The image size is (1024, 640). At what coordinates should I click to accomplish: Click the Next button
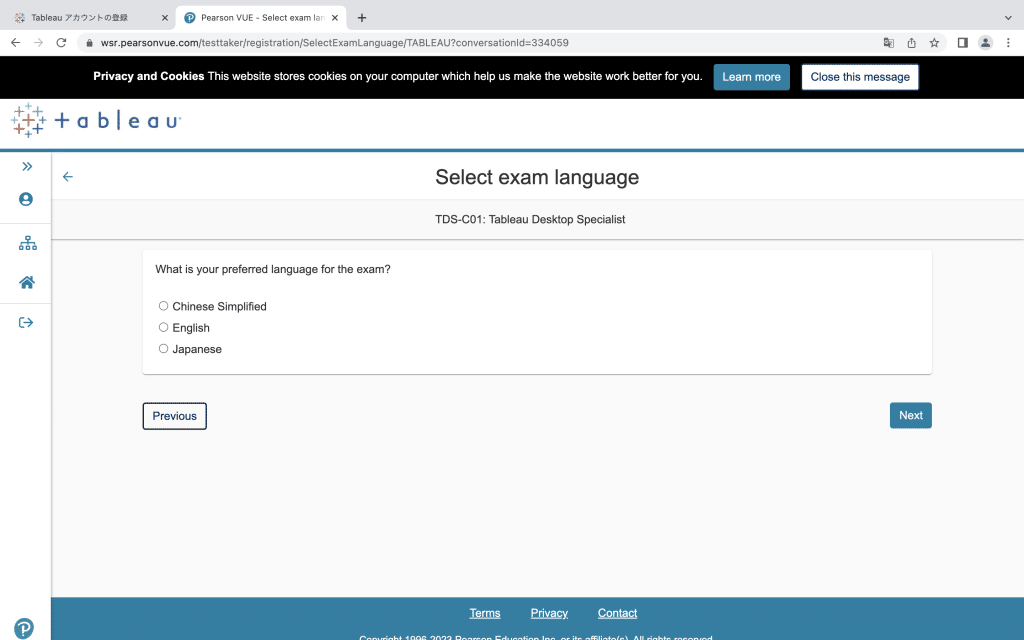[910, 415]
